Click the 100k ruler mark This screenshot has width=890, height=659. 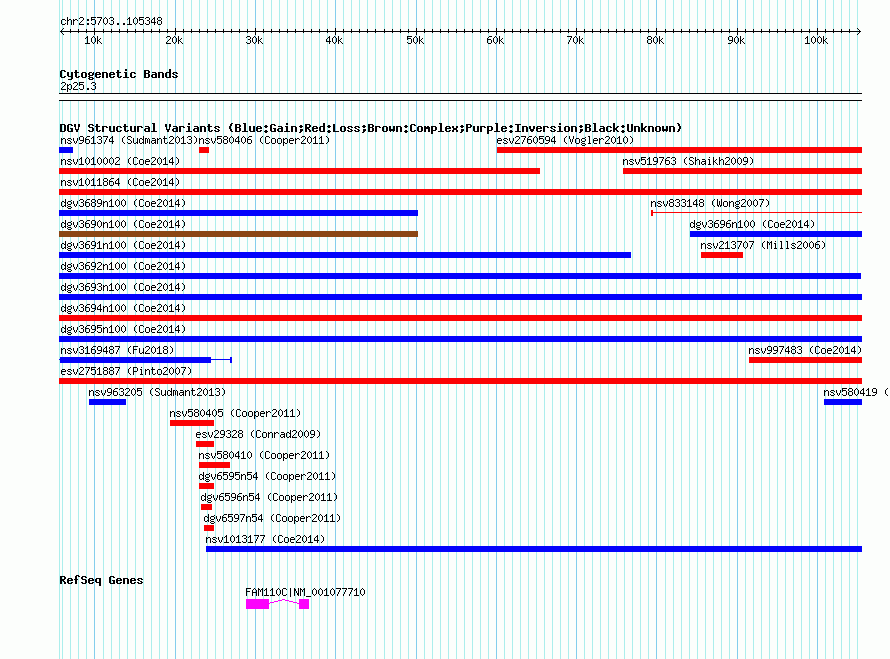point(816,40)
